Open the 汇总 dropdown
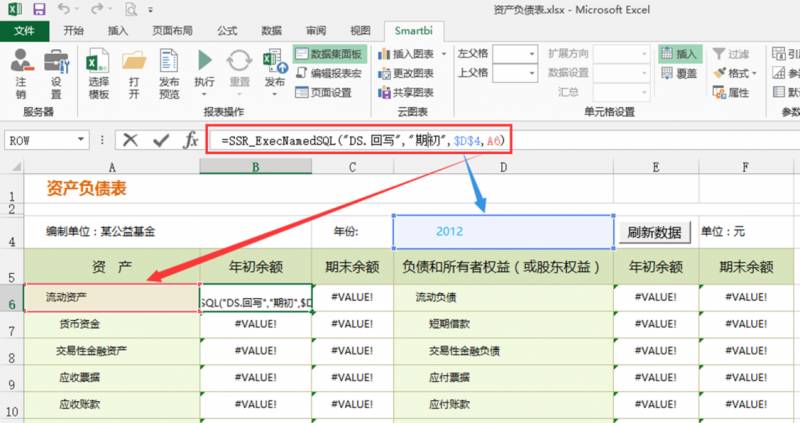The width and height of the screenshot is (800, 423). [644, 92]
